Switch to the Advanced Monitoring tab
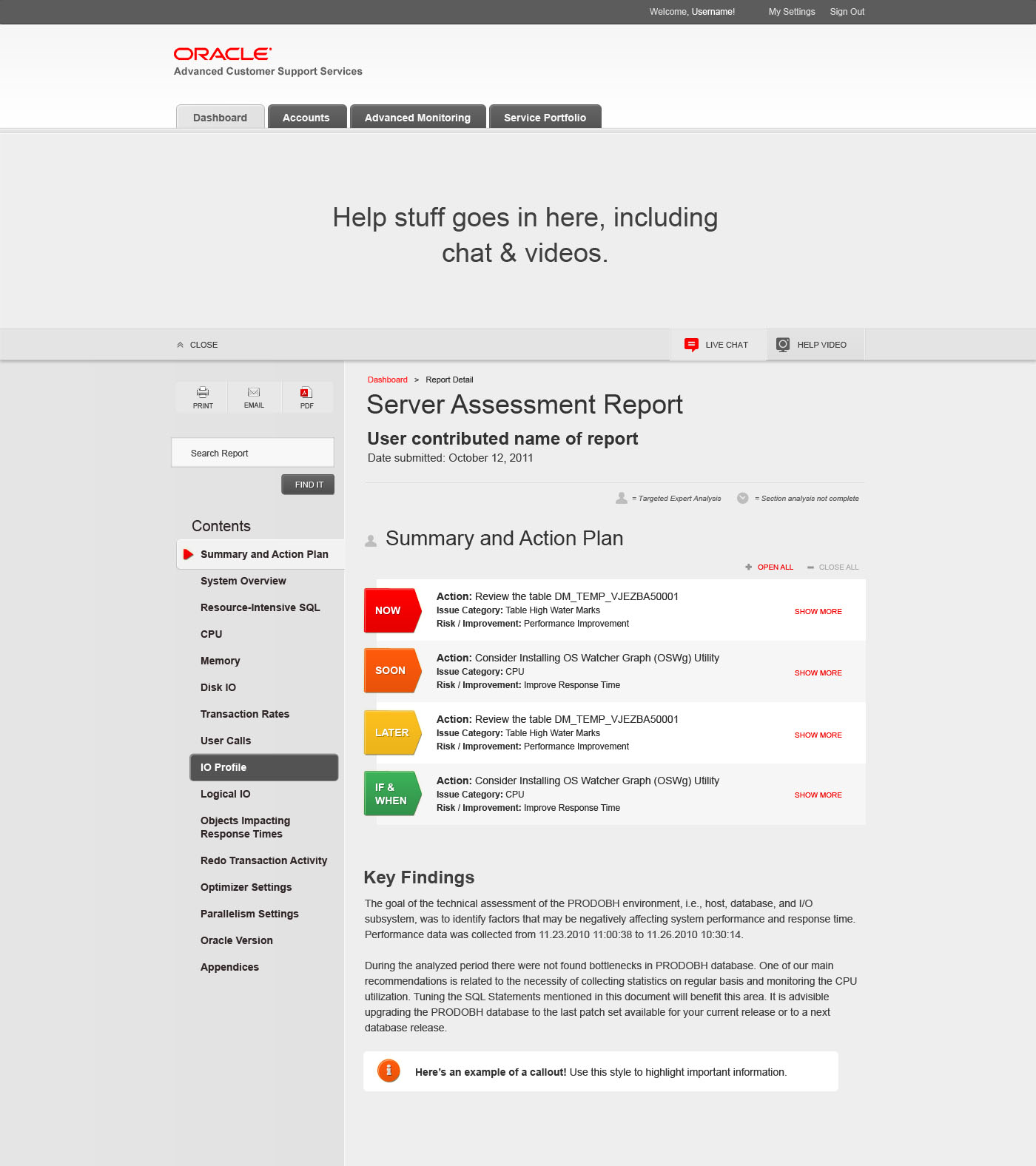The image size is (1036, 1166). [x=417, y=118]
